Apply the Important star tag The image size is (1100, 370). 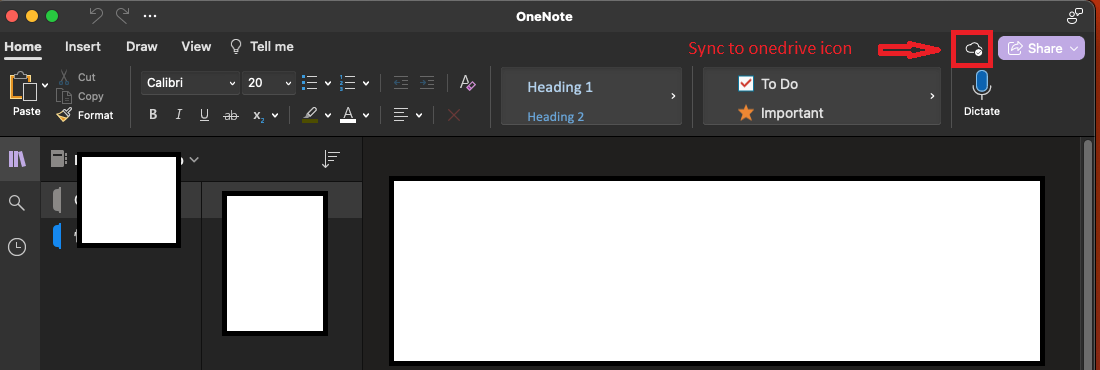[781, 112]
